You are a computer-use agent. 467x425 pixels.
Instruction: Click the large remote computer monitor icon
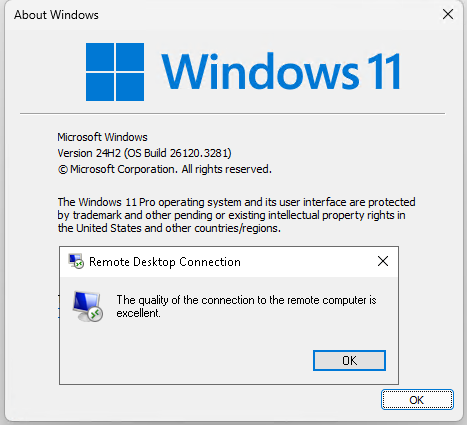coord(88,307)
